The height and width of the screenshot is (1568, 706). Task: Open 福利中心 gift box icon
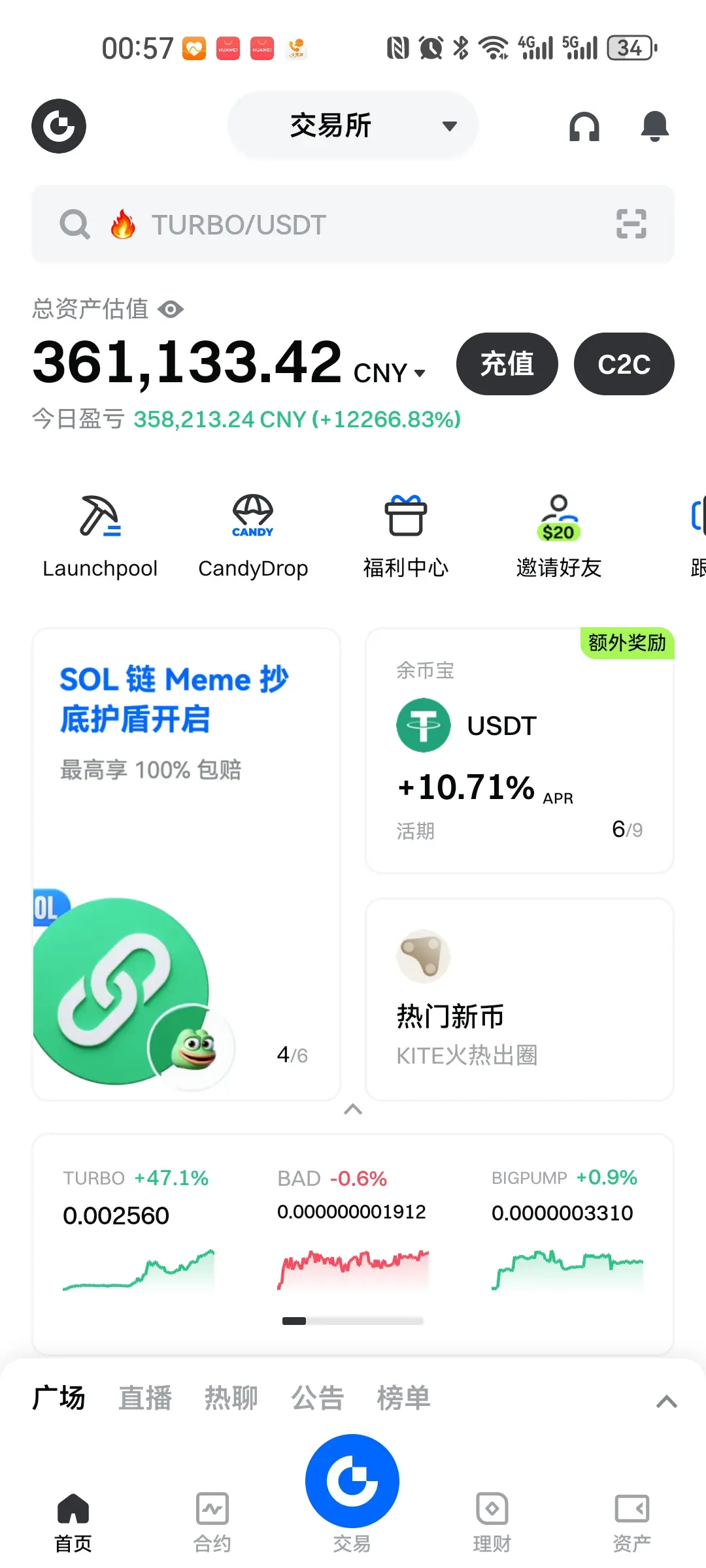(x=406, y=515)
